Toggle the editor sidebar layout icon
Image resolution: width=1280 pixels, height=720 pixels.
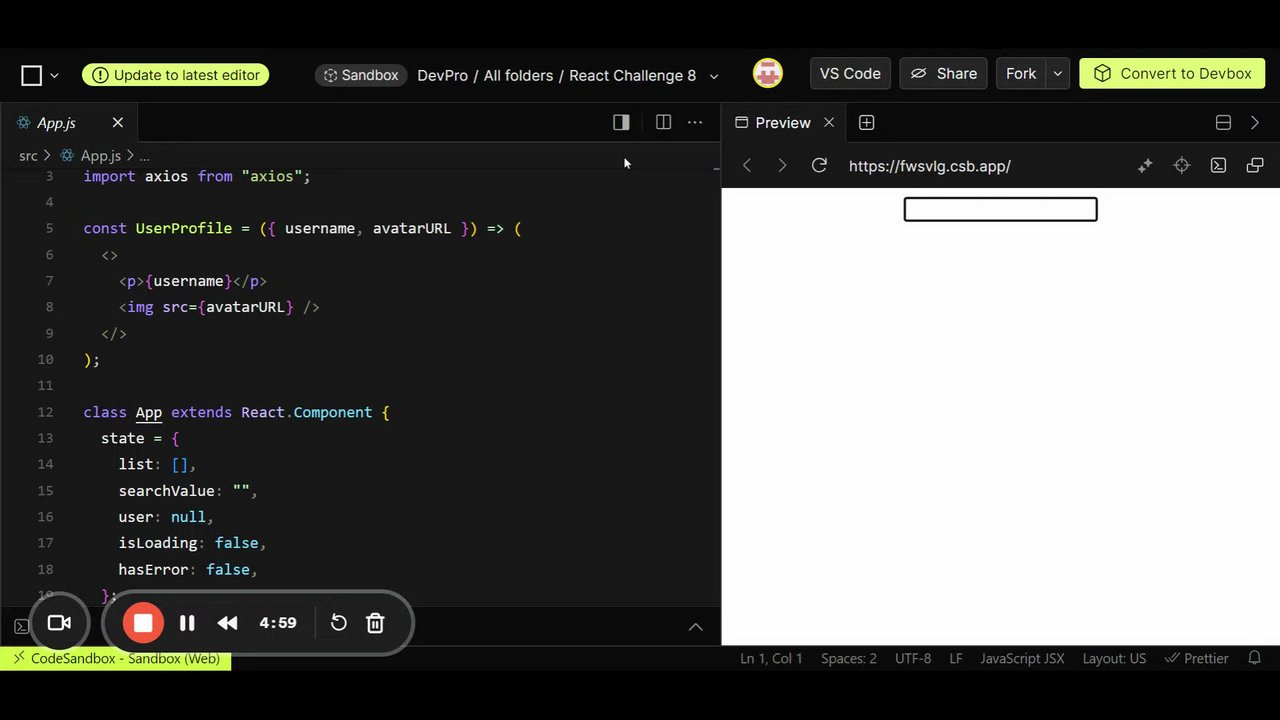tap(621, 122)
